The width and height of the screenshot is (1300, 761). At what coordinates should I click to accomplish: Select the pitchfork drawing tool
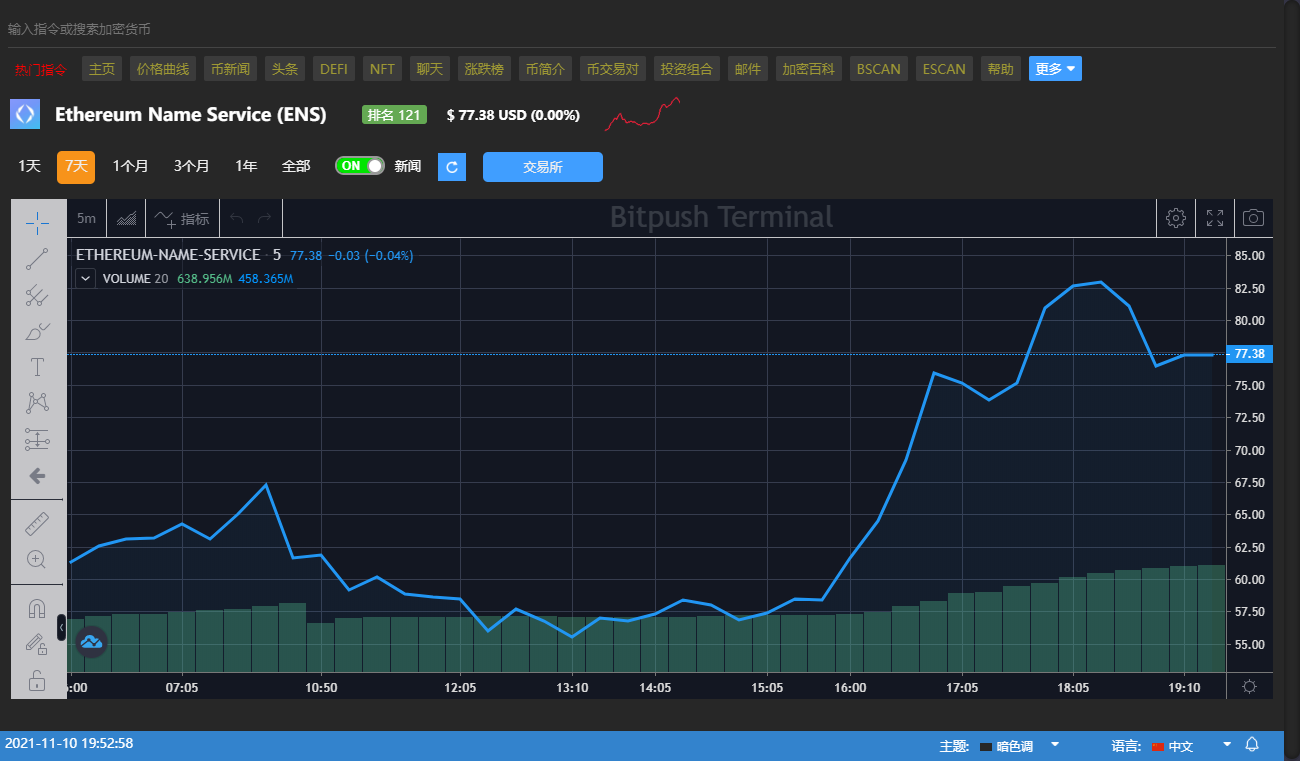click(x=37, y=295)
